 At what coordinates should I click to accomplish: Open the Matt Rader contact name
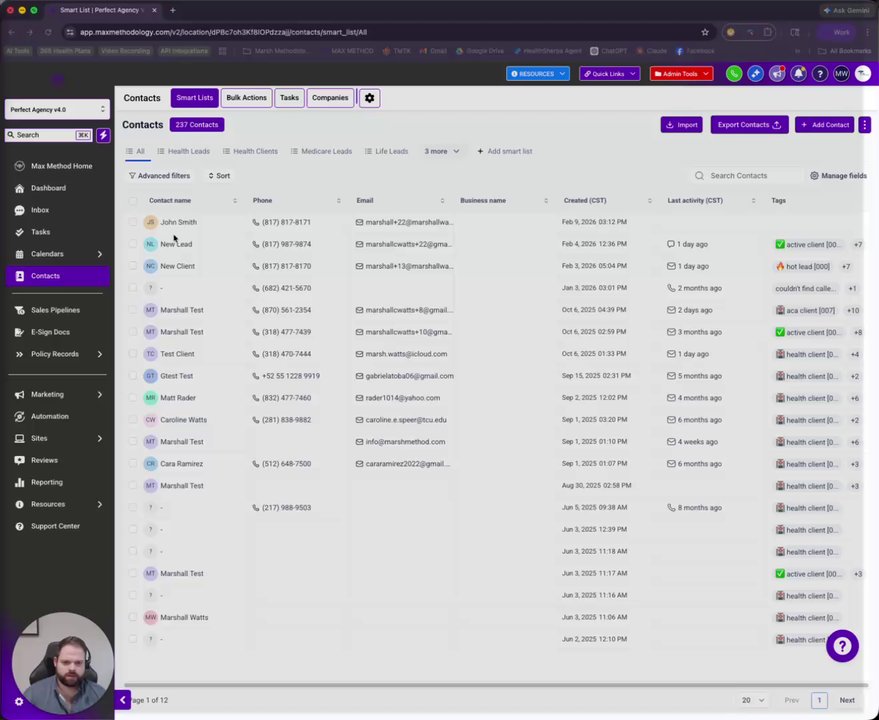(x=178, y=398)
